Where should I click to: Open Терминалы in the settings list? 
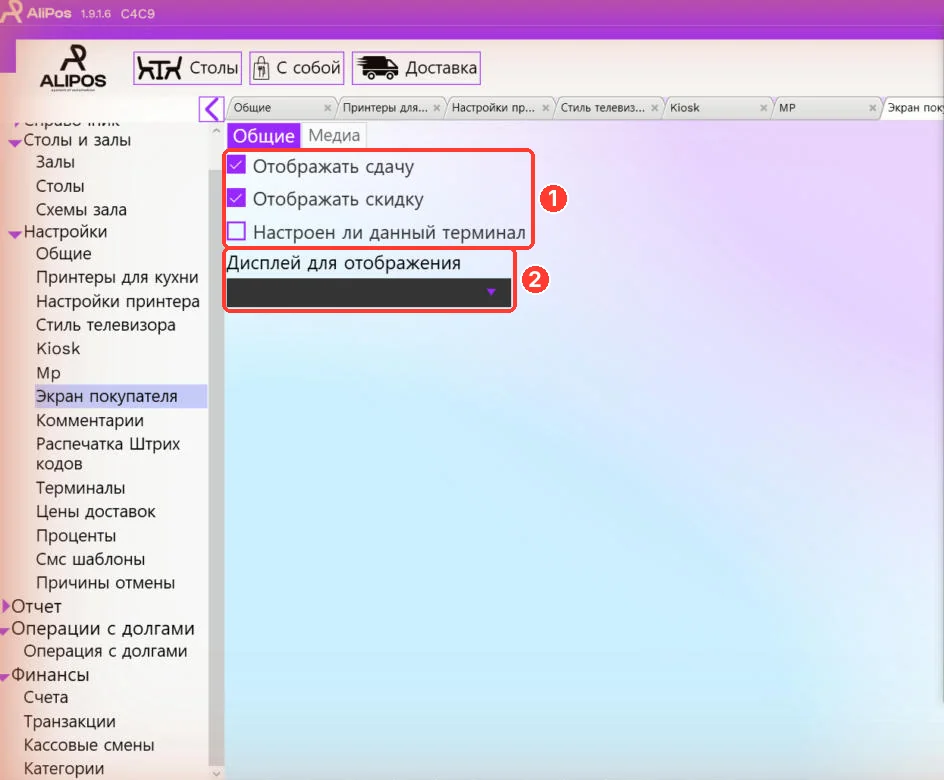point(81,488)
